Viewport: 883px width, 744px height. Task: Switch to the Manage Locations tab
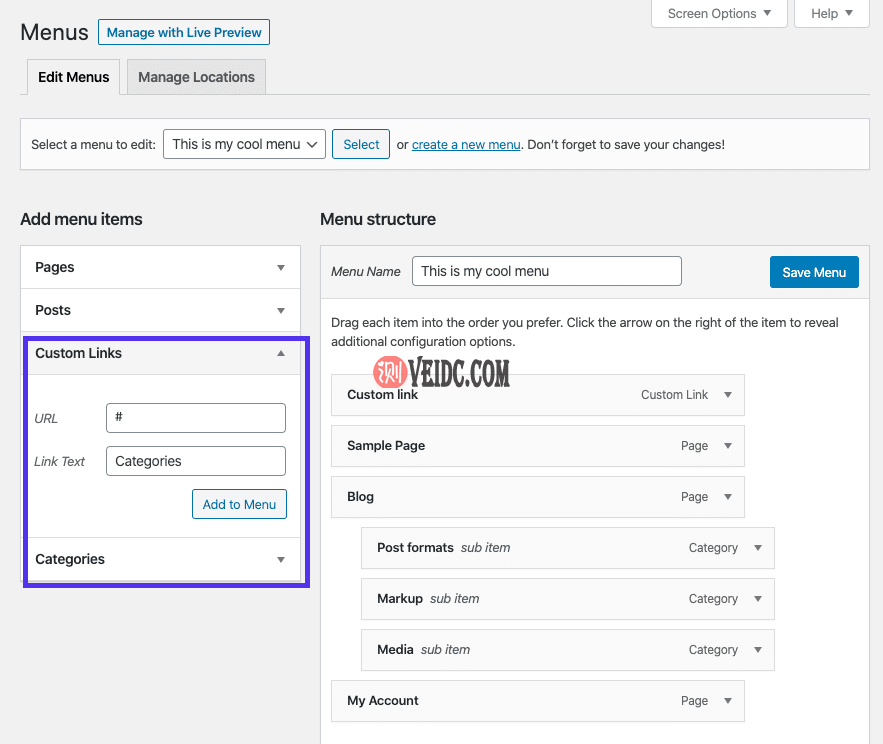(x=196, y=77)
